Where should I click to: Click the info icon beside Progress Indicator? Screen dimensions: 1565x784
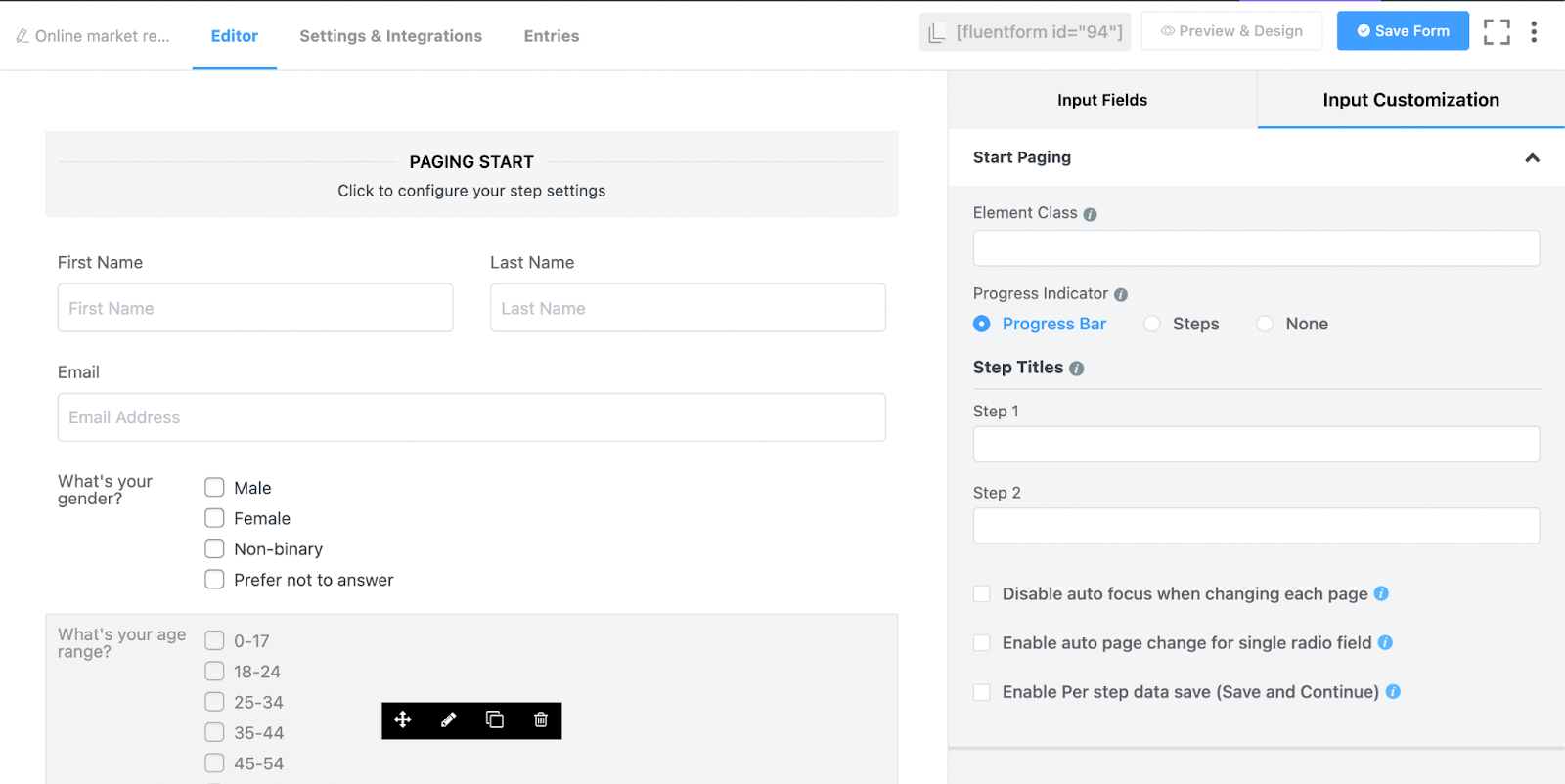1121,295
